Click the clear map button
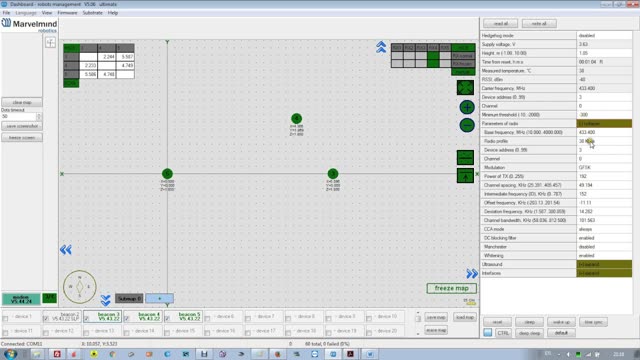The image size is (640, 360). point(22,102)
